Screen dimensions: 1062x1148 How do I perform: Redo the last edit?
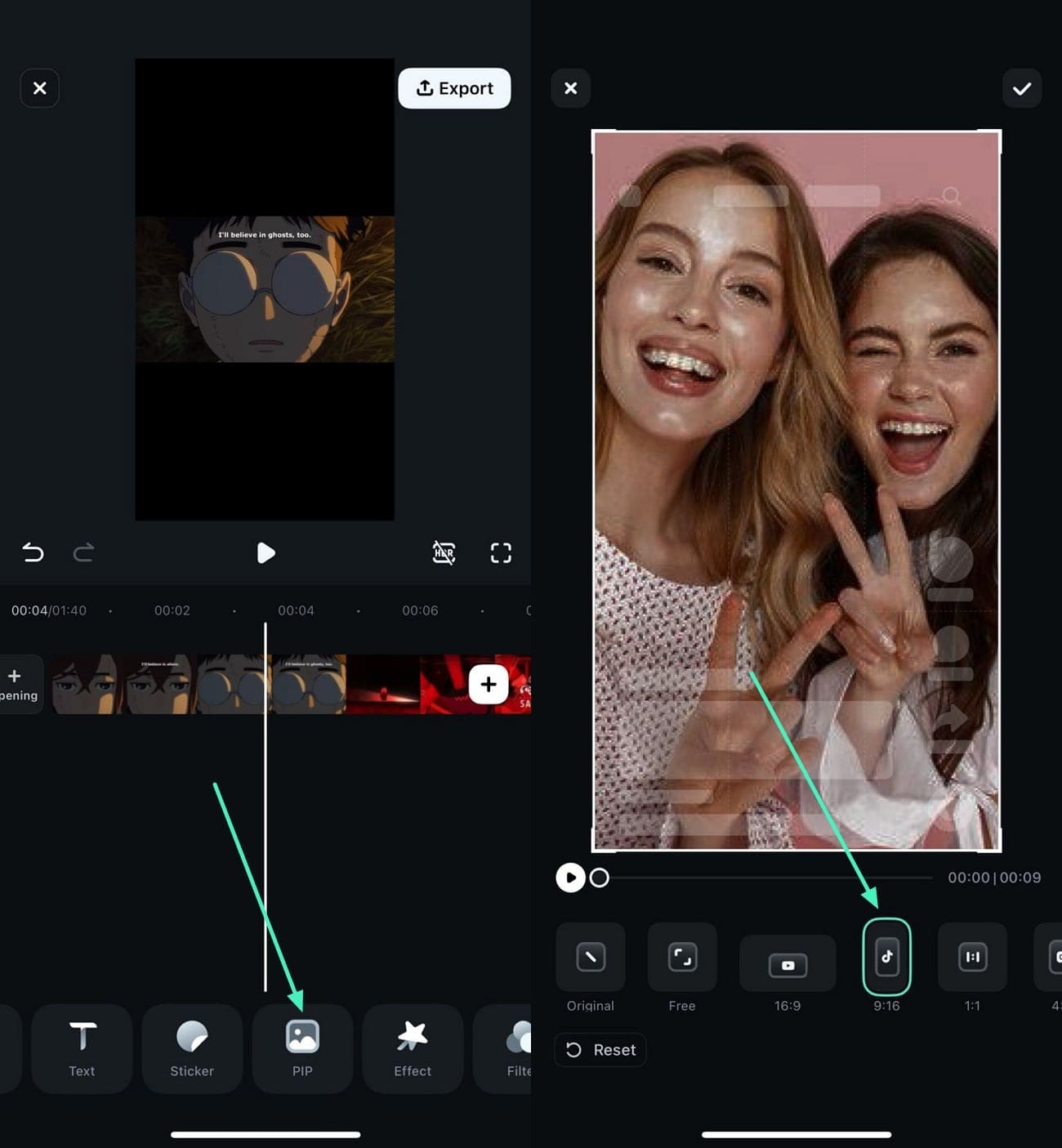[83, 553]
